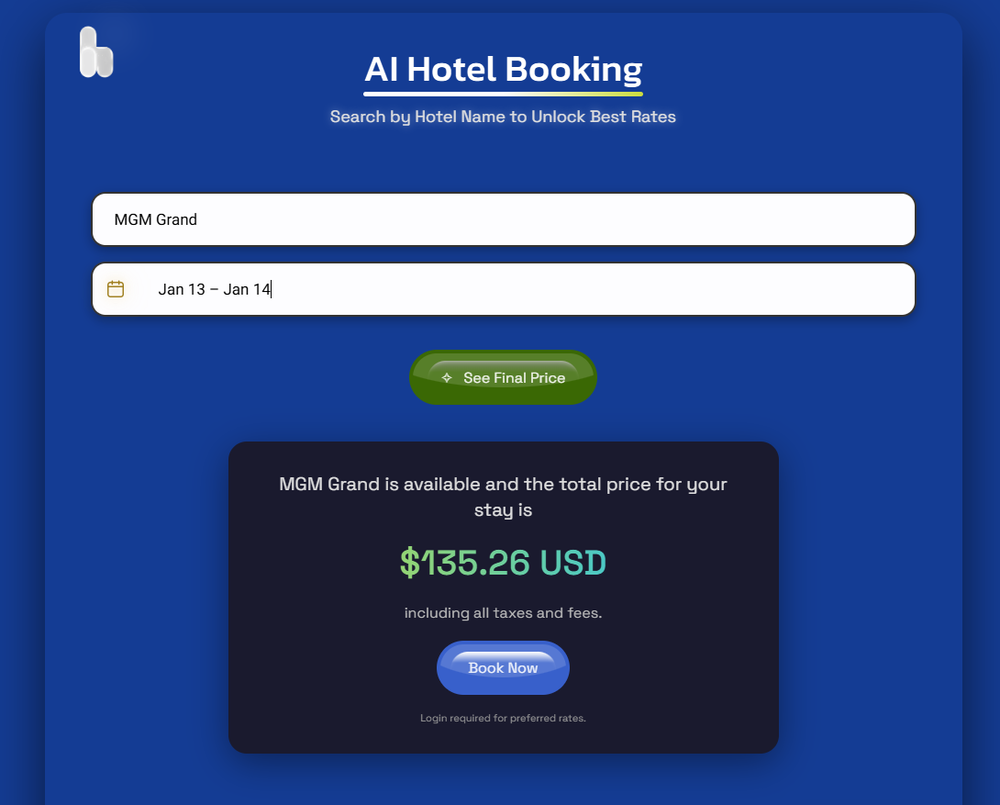Select the MGM Grand hotel name field
The image size is (1000, 805).
(x=502, y=219)
